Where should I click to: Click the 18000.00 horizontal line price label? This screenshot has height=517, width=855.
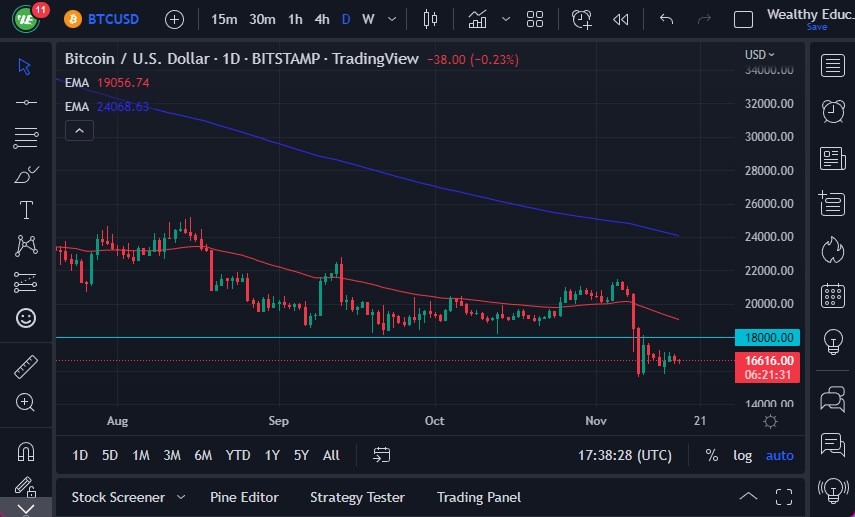point(768,338)
